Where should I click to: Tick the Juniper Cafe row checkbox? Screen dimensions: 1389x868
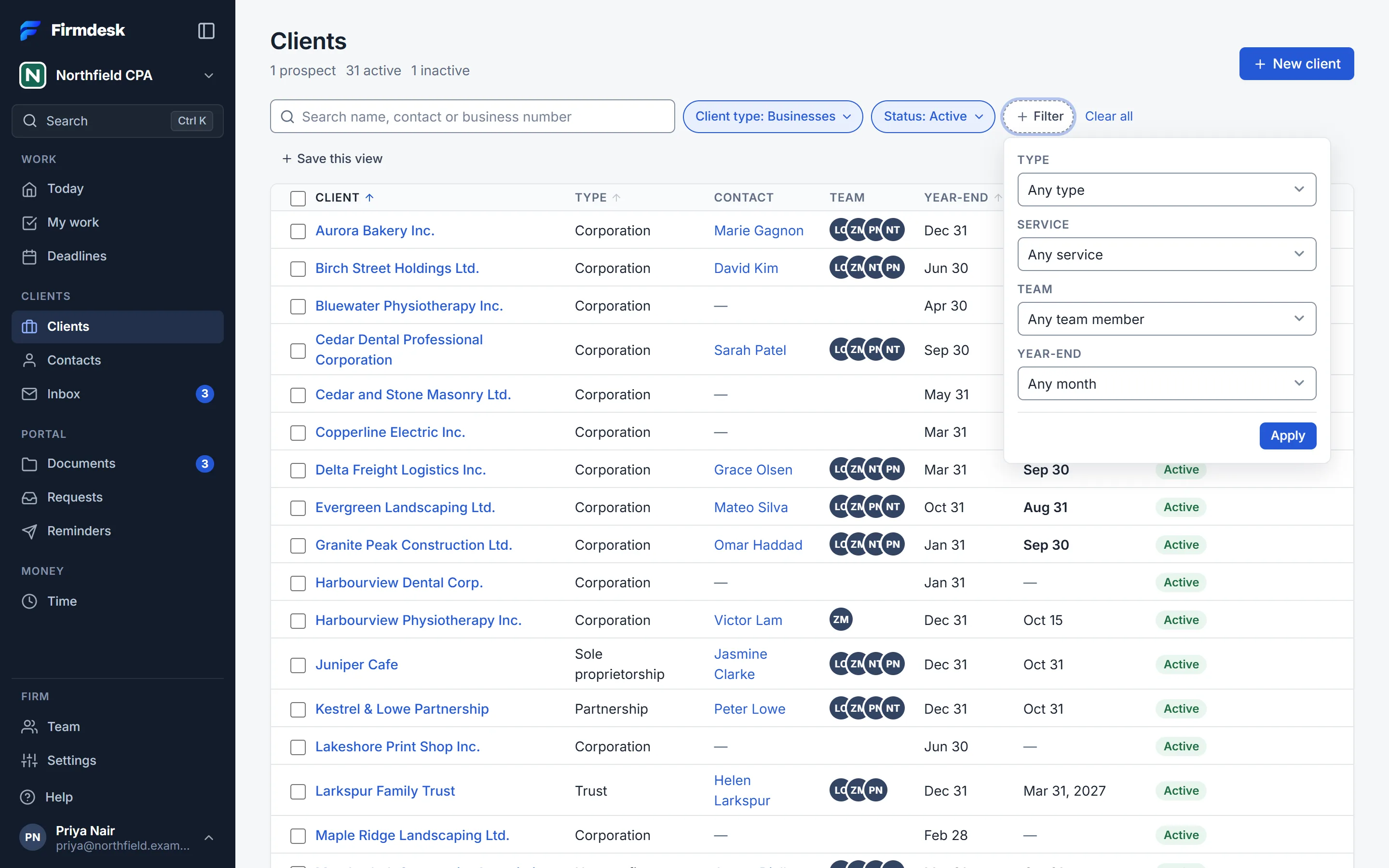tap(298, 665)
